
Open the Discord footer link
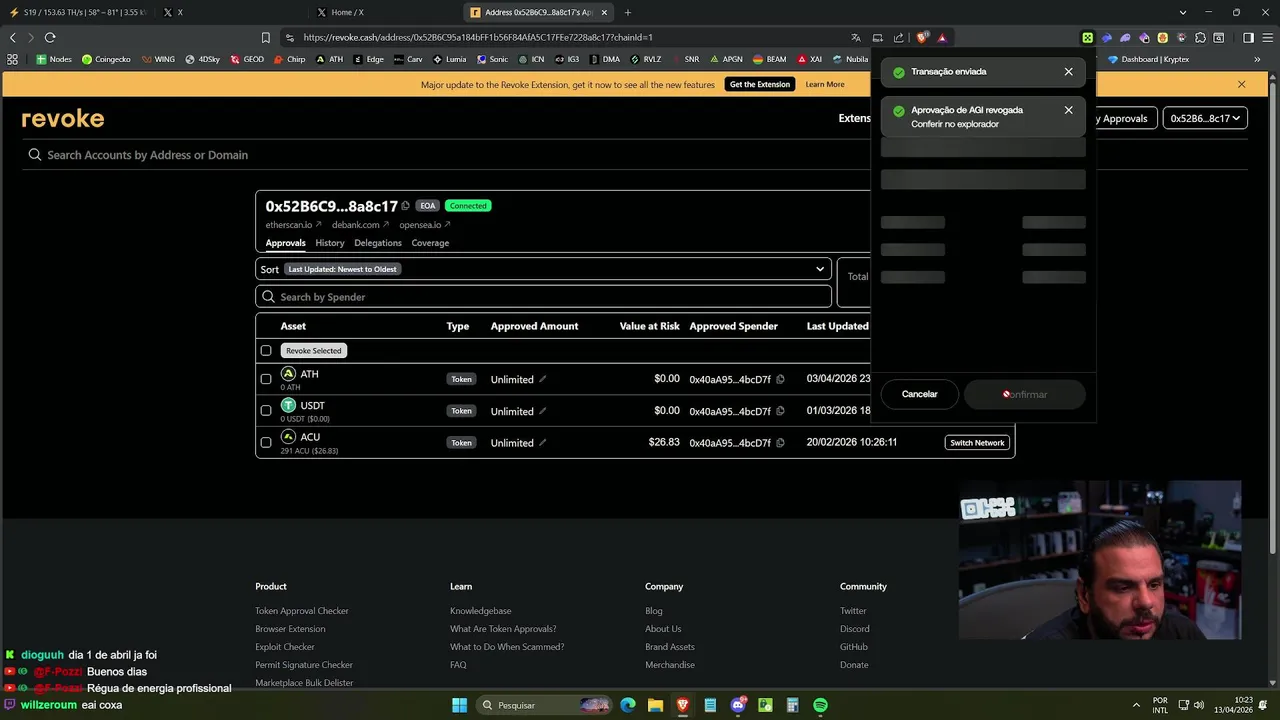click(854, 629)
